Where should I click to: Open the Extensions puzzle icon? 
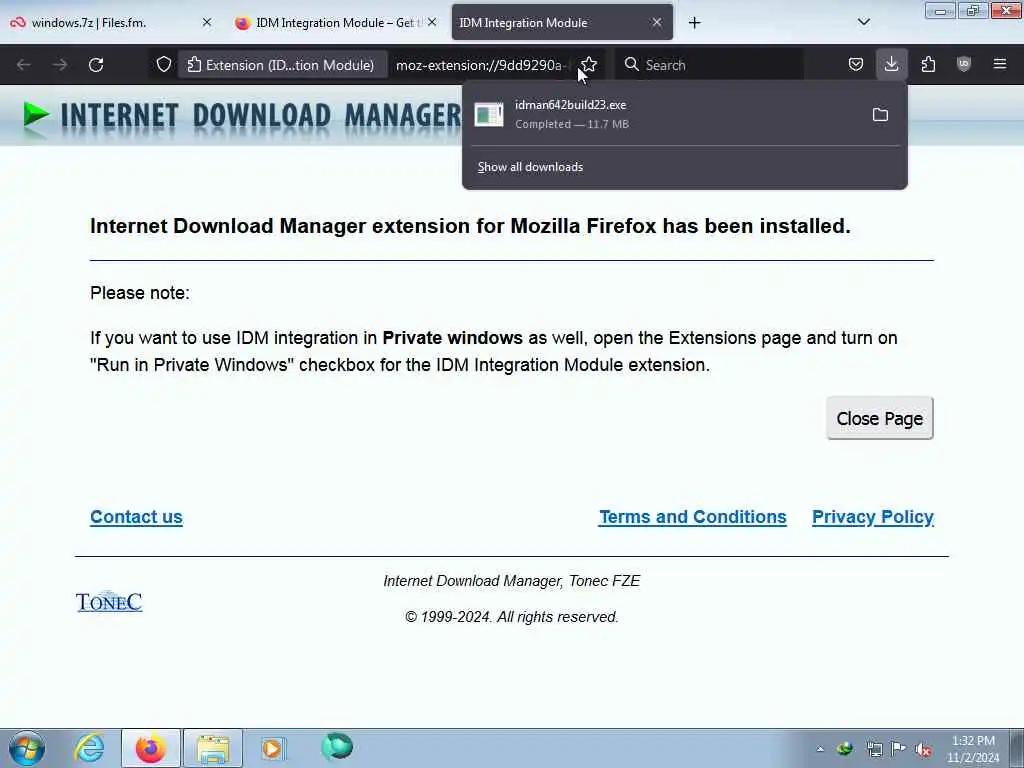pyautogui.click(x=928, y=65)
